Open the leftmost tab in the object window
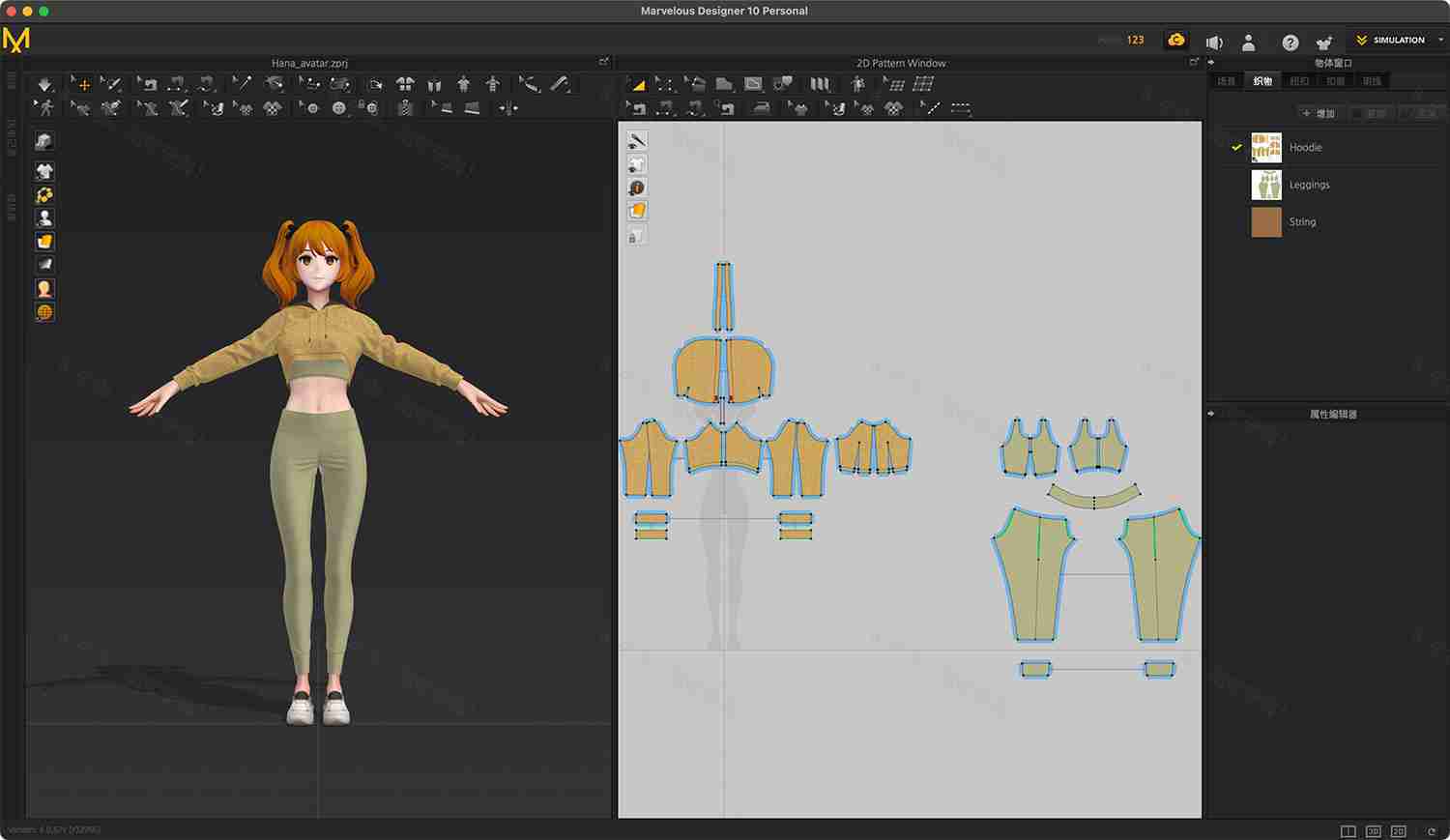Viewport: 1450px width, 840px height. pyautogui.click(x=1225, y=81)
